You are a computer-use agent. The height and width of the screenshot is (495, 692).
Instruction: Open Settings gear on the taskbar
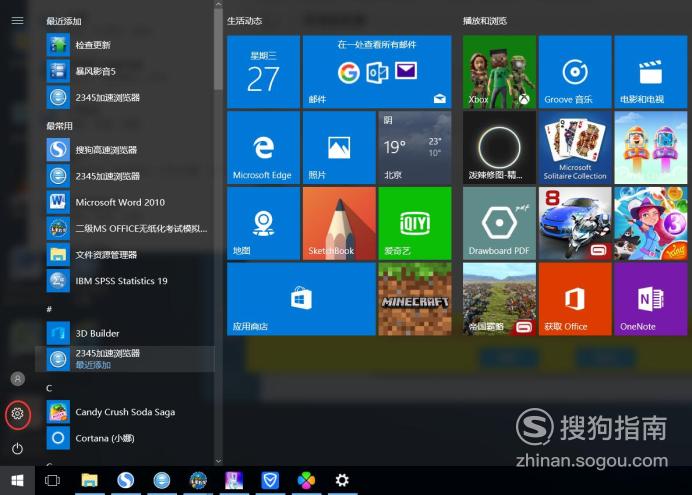(342, 480)
